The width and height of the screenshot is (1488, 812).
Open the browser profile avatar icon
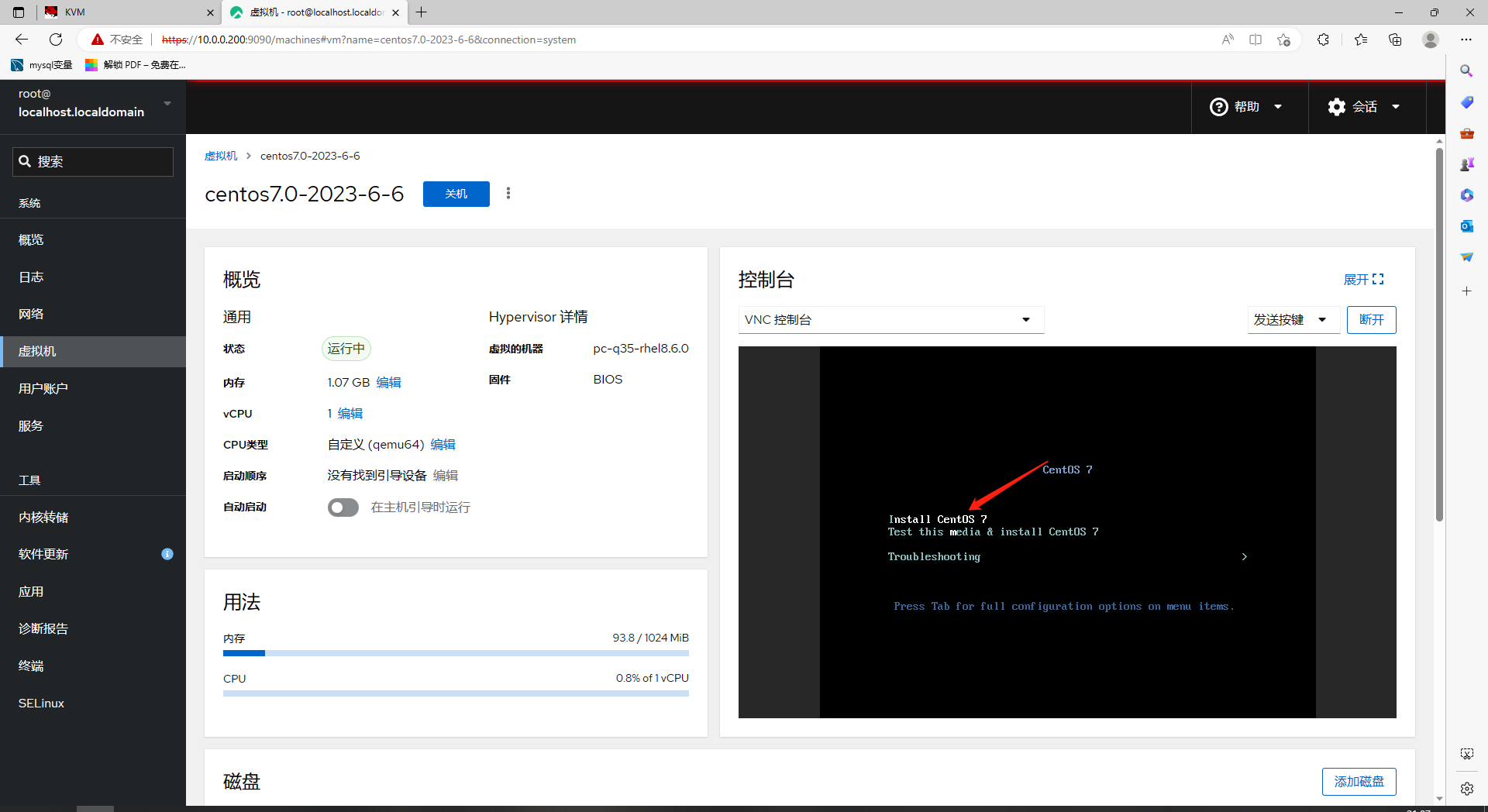[x=1431, y=40]
